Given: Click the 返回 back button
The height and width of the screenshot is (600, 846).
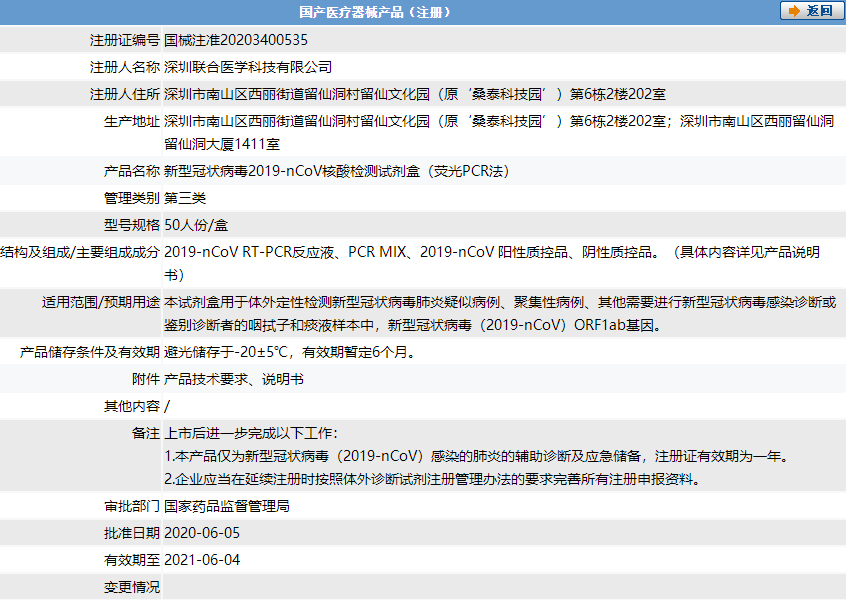Looking at the screenshot, I should tap(810, 11).
